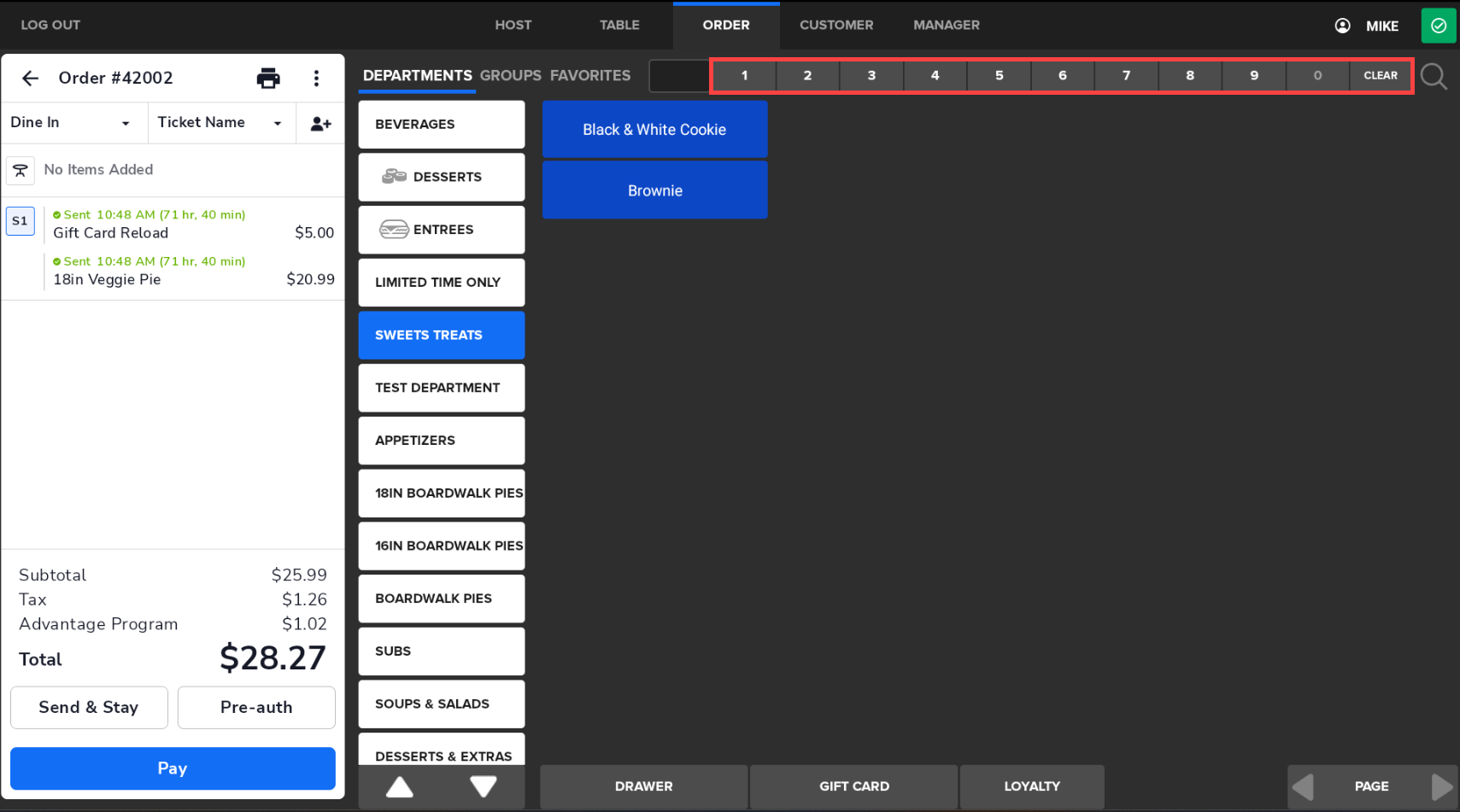Click the LOYALTY button
1460x812 pixels.
pos(1032,786)
